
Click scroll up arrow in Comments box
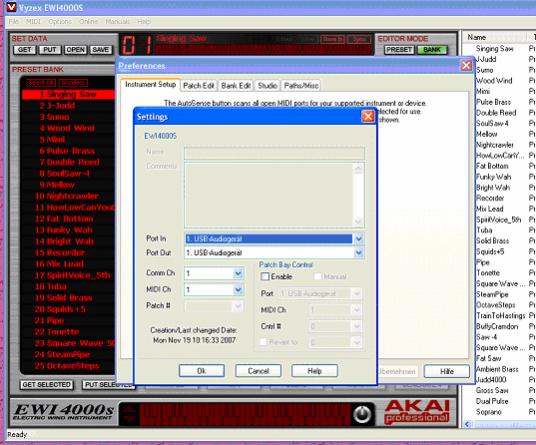coord(358,169)
